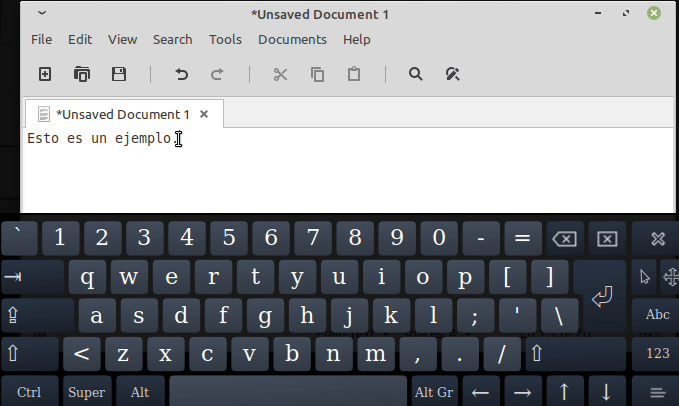The image size is (679, 406).
Task: Save the document using the floppy icon
Action: pyautogui.click(x=119, y=74)
